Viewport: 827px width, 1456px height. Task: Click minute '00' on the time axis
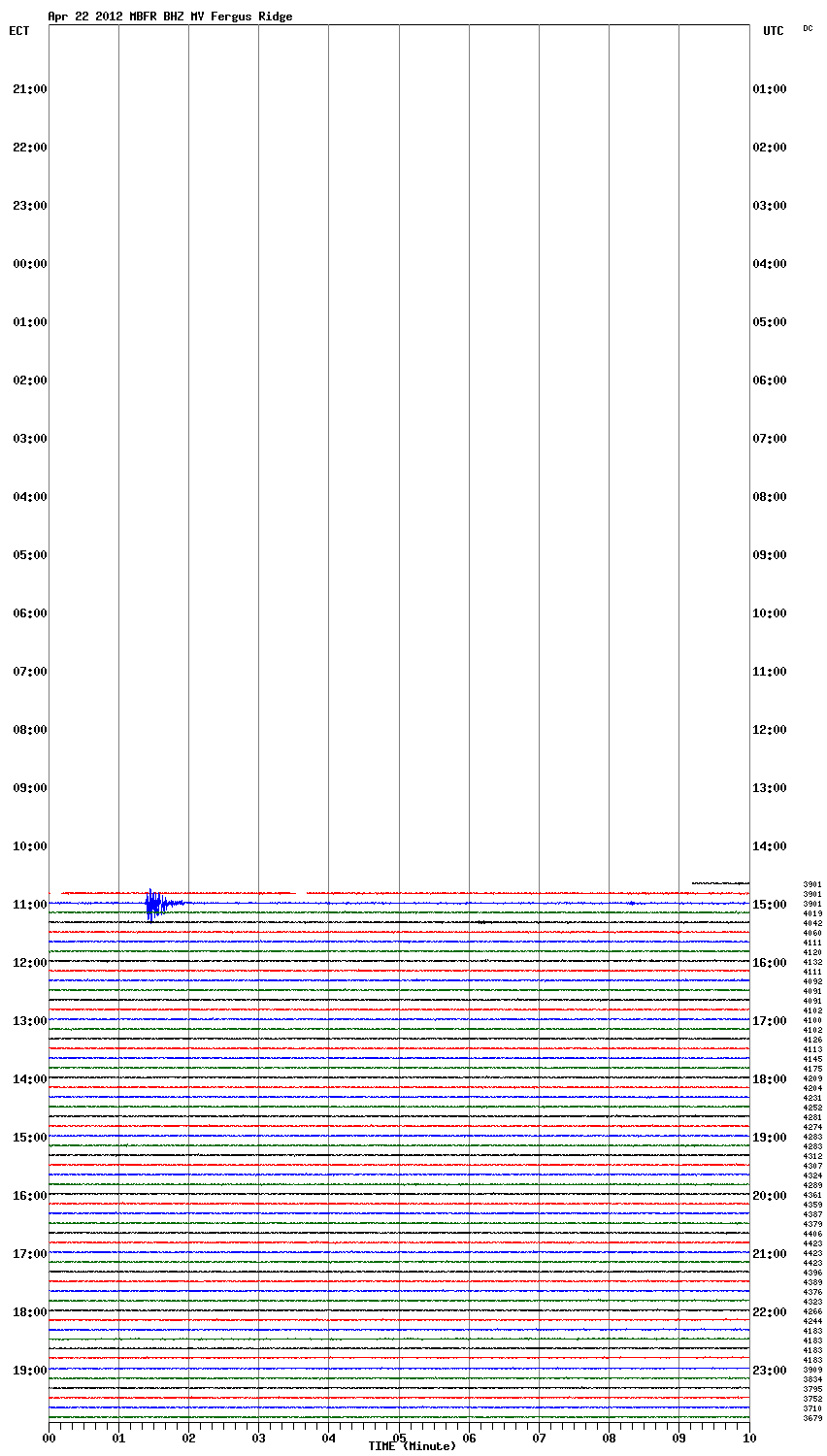point(49,1439)
